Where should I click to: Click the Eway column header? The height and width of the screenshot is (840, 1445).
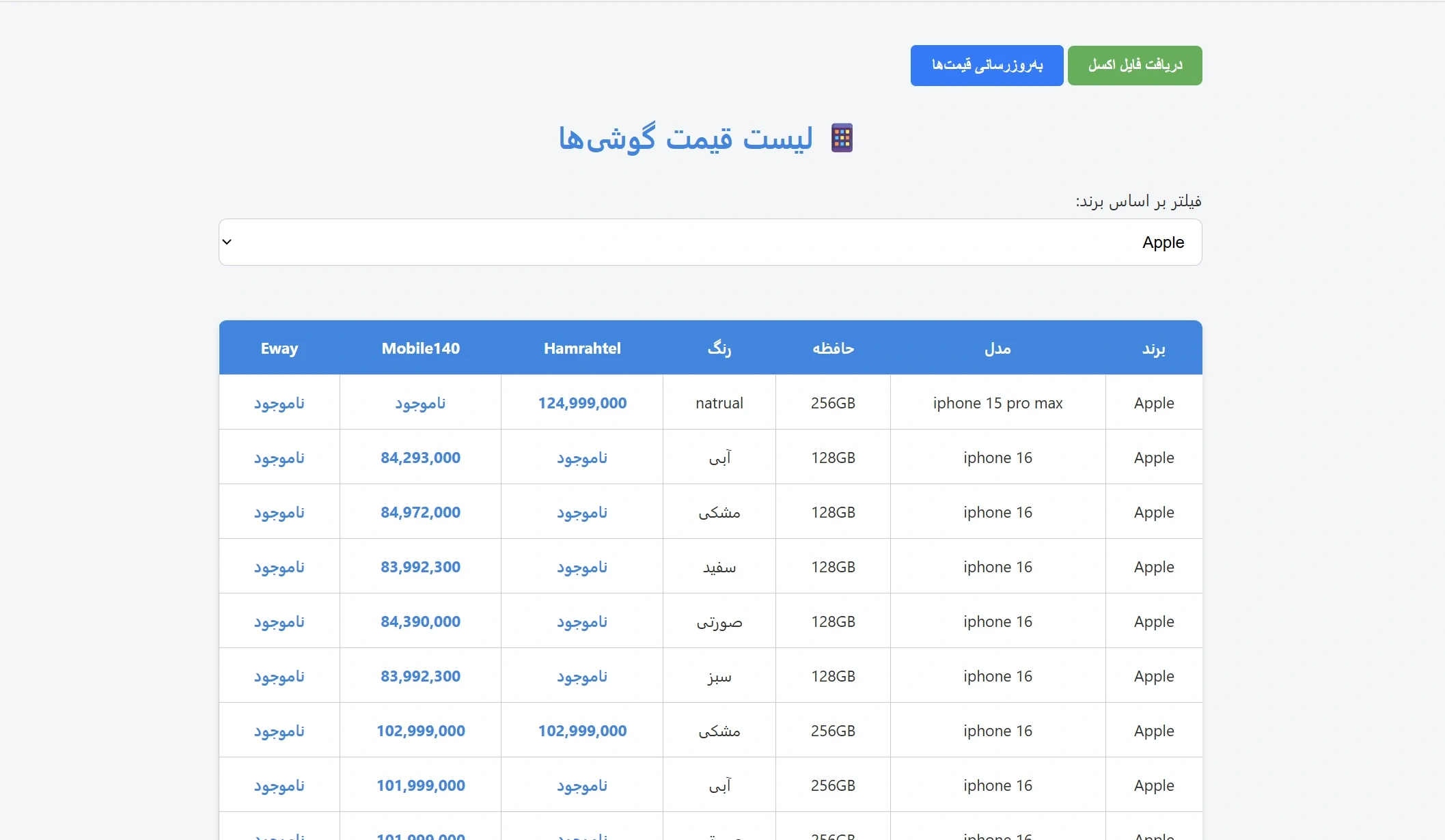[279, 348]
